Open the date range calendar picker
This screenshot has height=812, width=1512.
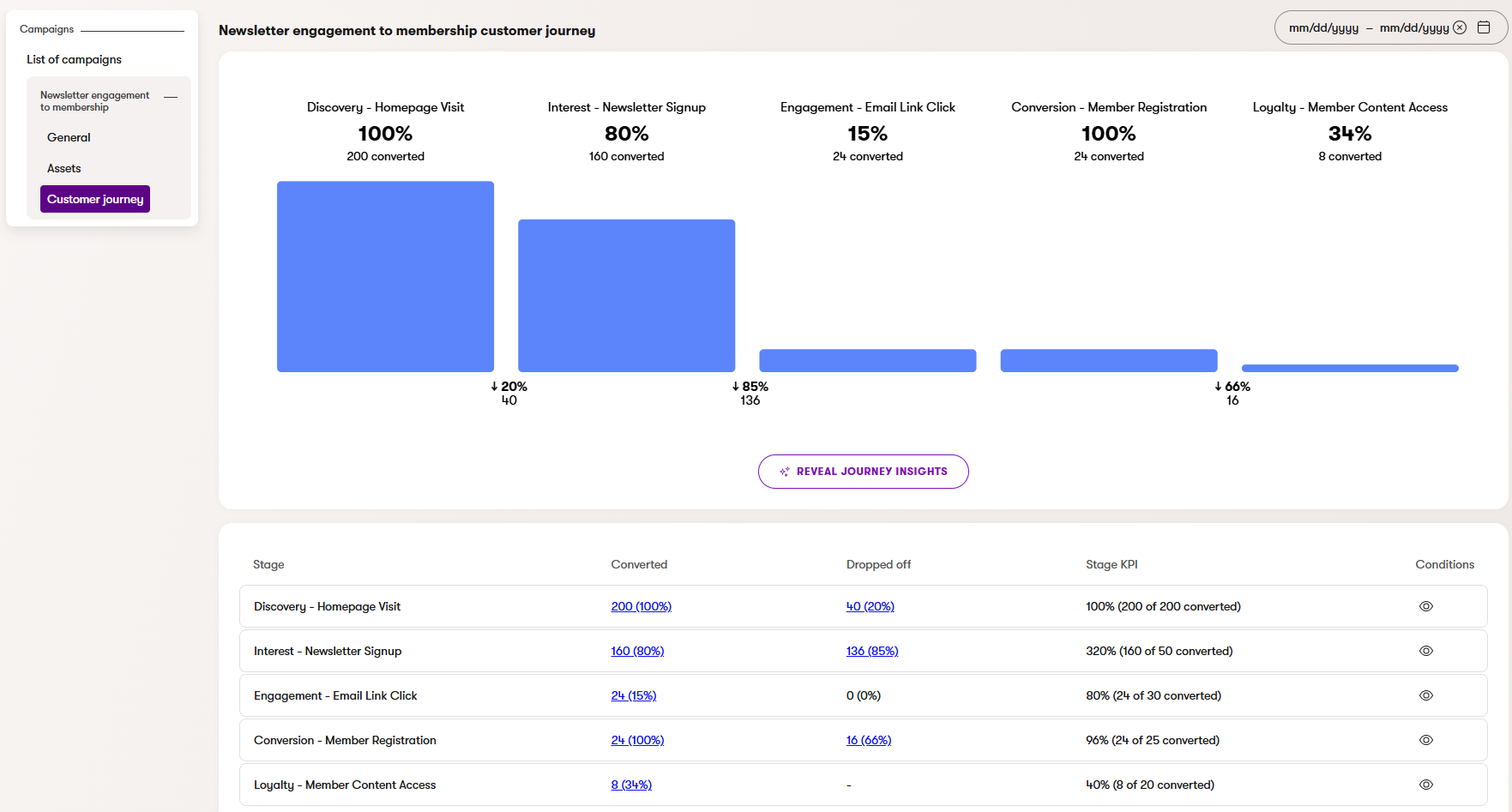click(x=1484, y=27)
